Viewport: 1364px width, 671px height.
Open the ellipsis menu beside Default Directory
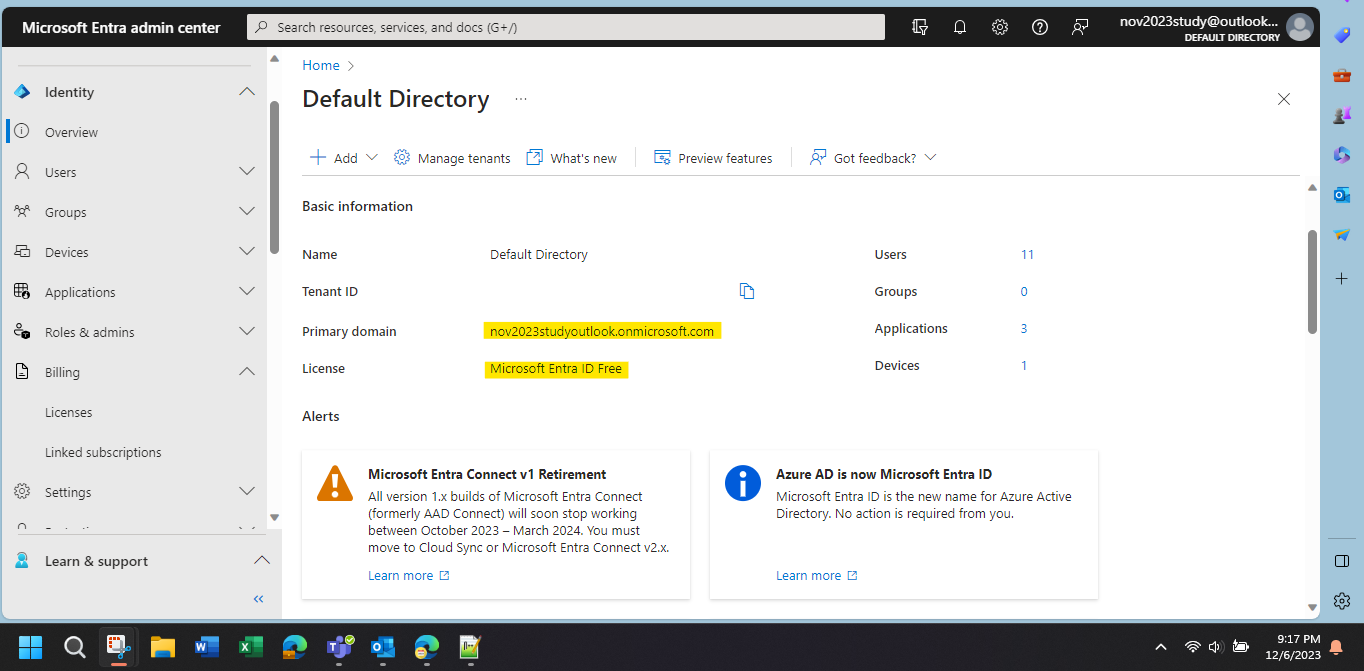(x=521, y=99)
